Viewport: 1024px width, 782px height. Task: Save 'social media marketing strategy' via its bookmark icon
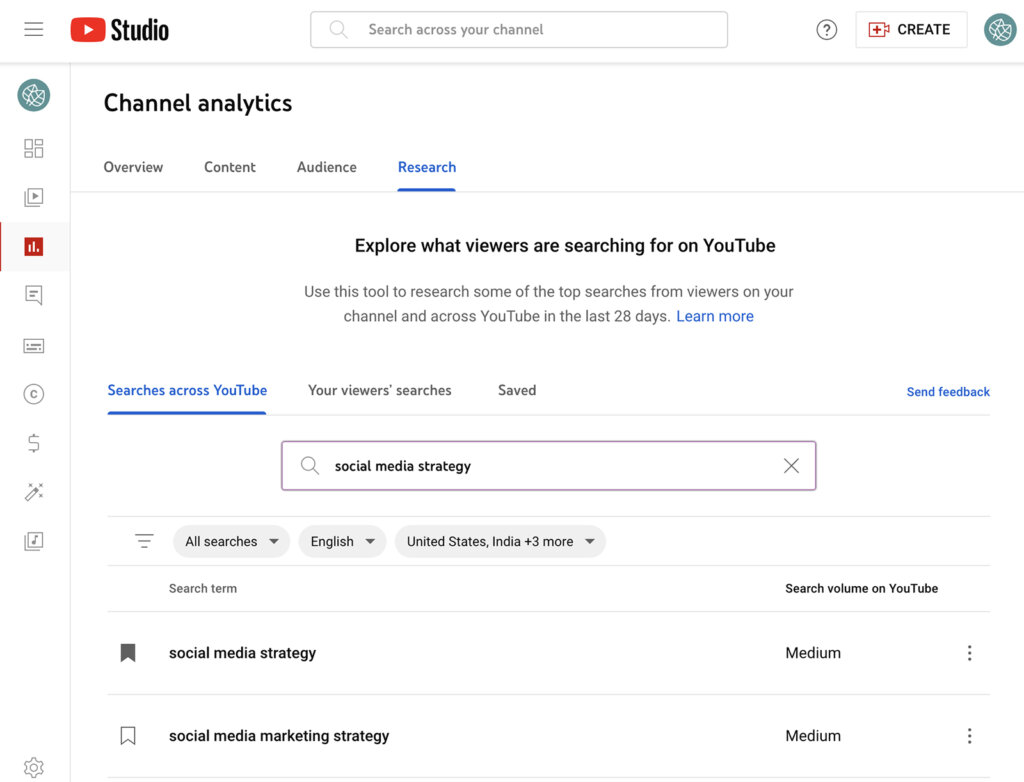(127, 735)
